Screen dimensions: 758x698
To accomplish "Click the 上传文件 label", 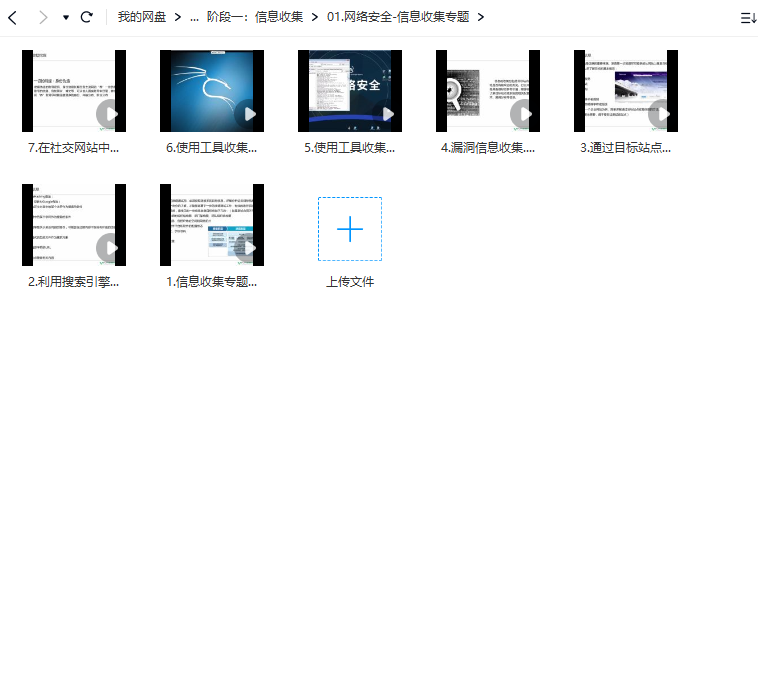I will pos(349,282).
